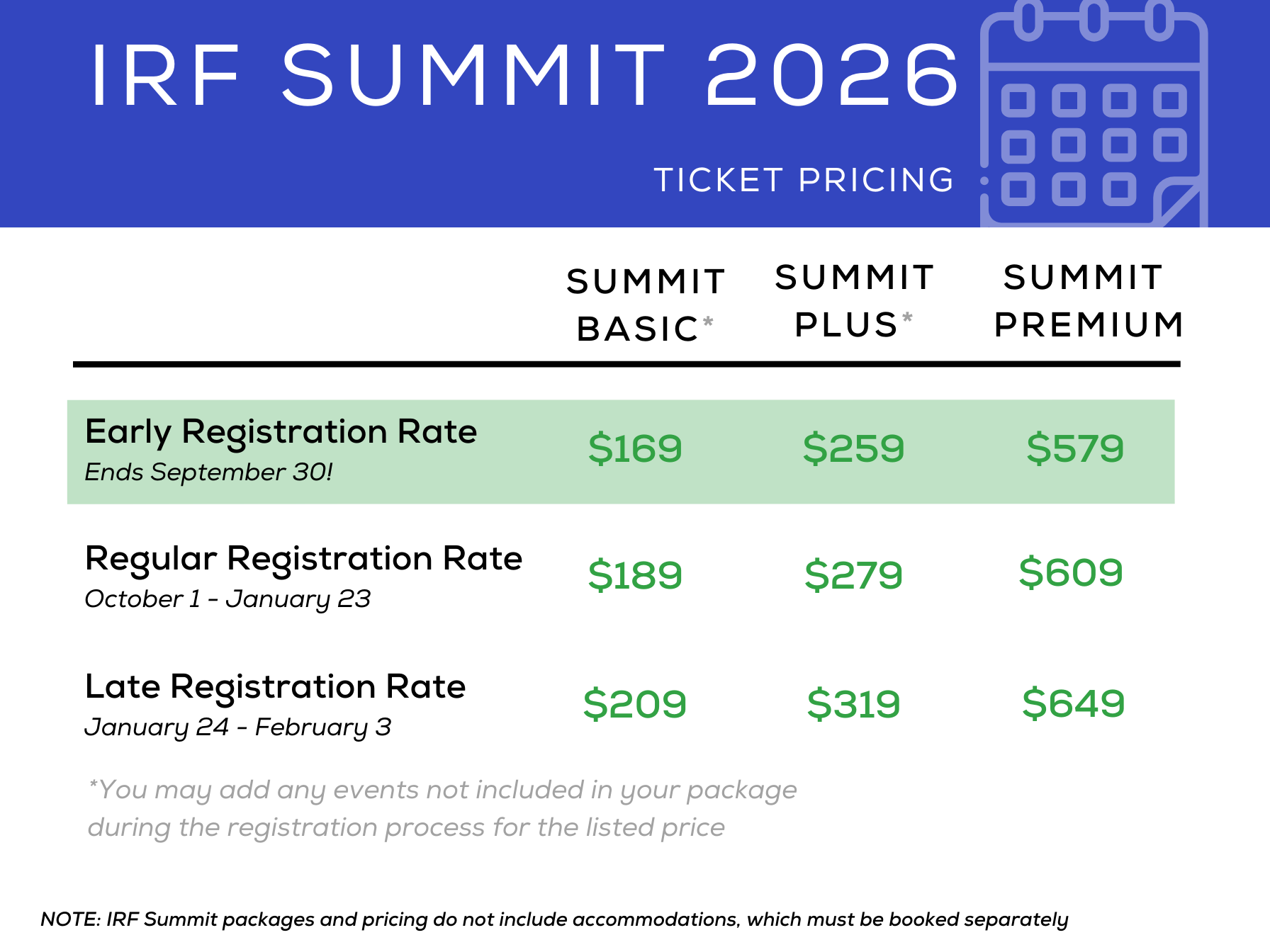The width and height of the screenshot is (1270, 952).
Task: Click the $209 late basic price
Action: (635, 704)
